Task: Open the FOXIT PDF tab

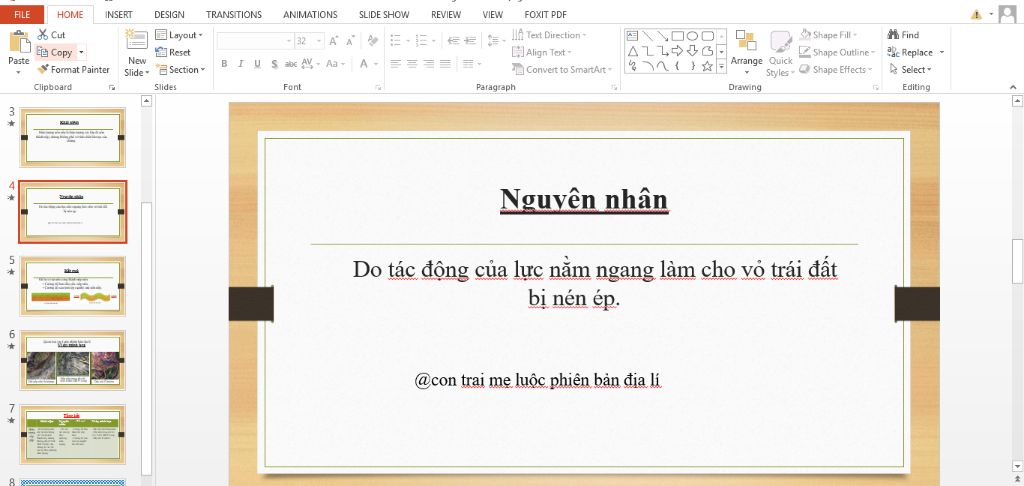Action: 545,14
